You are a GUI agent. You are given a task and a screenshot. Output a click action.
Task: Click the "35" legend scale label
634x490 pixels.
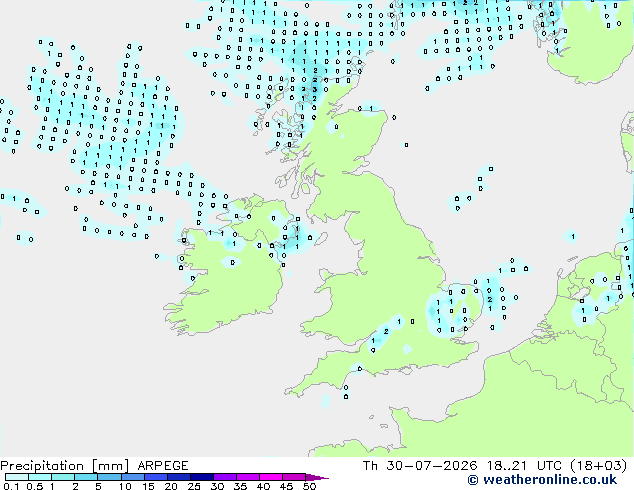pyautogui.click(x=240, y=486)
